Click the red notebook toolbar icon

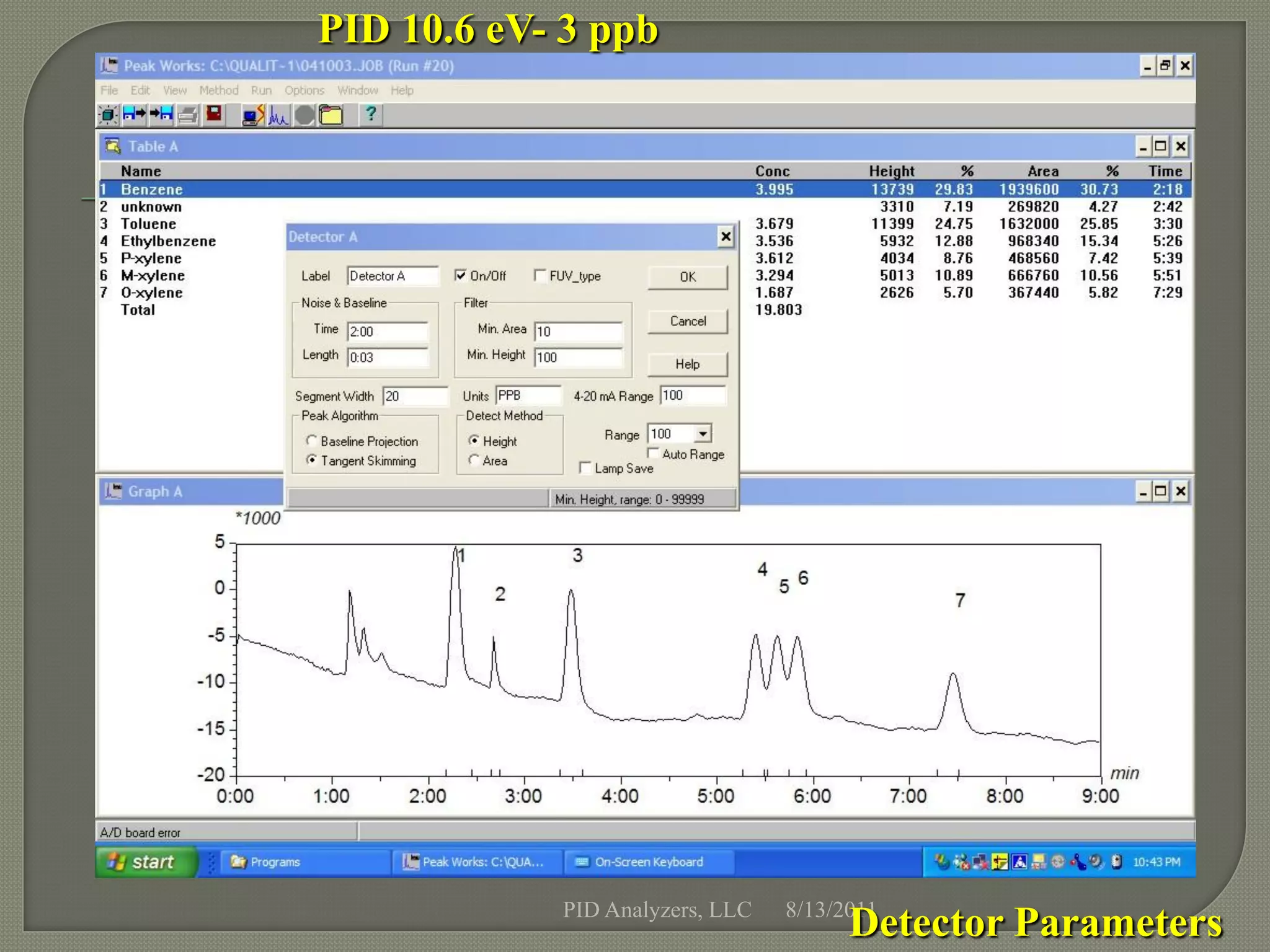coord(214,114)
